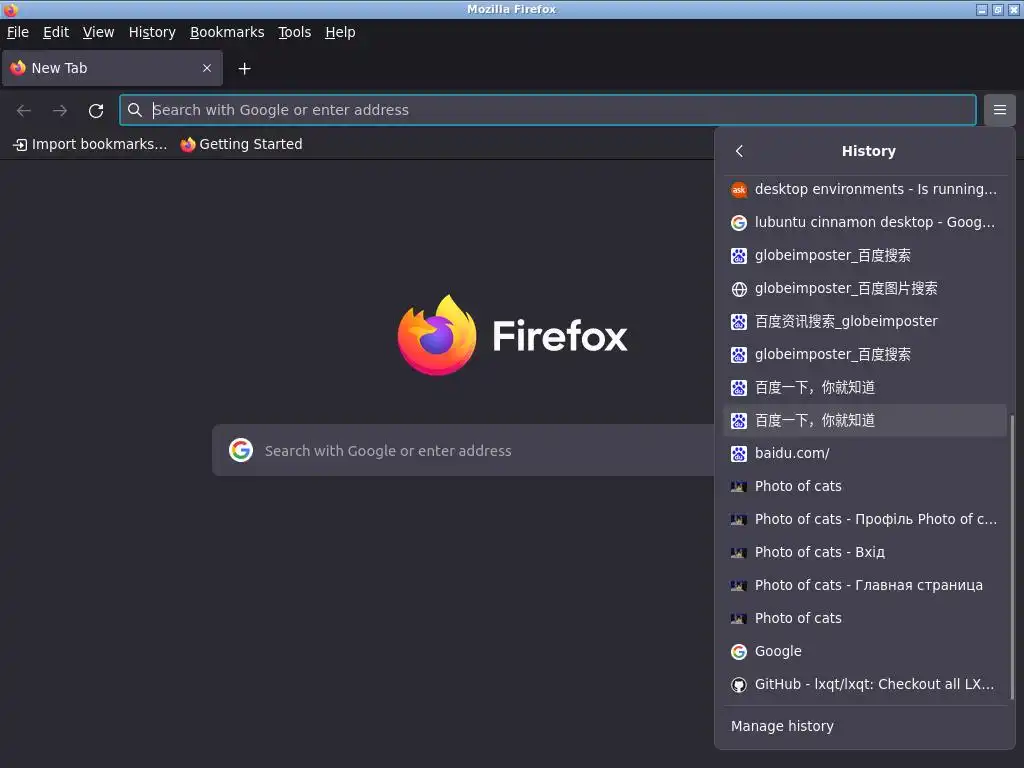
Task: Open the Edit menu
Action: pyautogui.click(x=56, y=32)
